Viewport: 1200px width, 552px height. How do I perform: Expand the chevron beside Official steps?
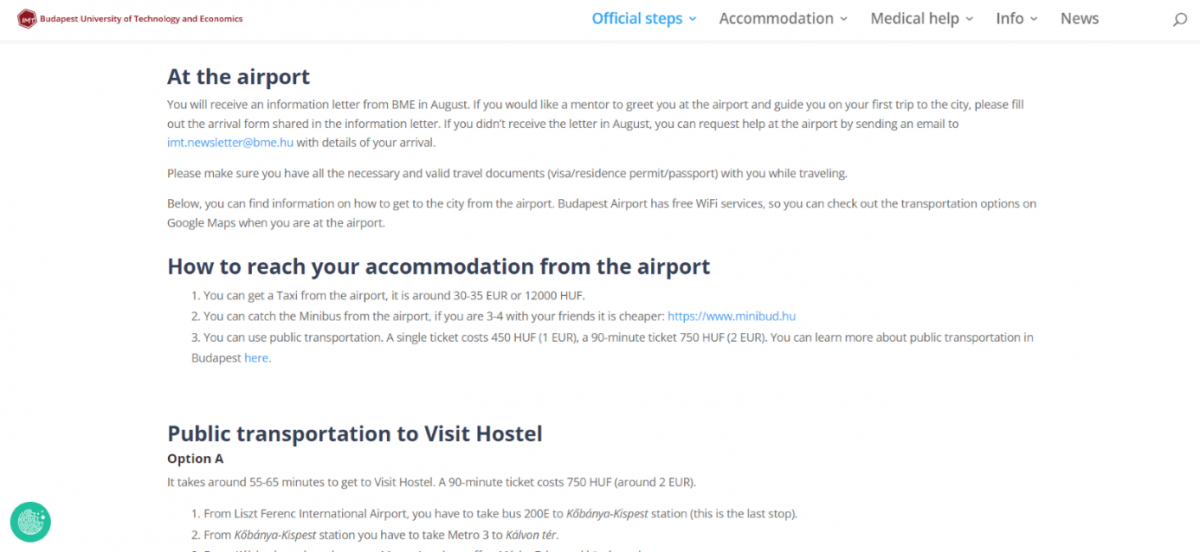tap(692, 19)
